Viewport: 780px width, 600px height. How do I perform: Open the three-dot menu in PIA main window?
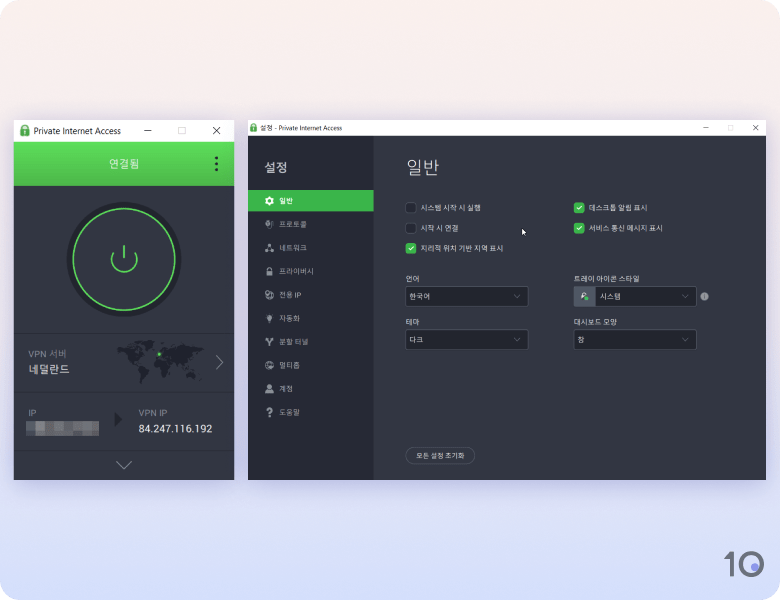click(216, 164)
